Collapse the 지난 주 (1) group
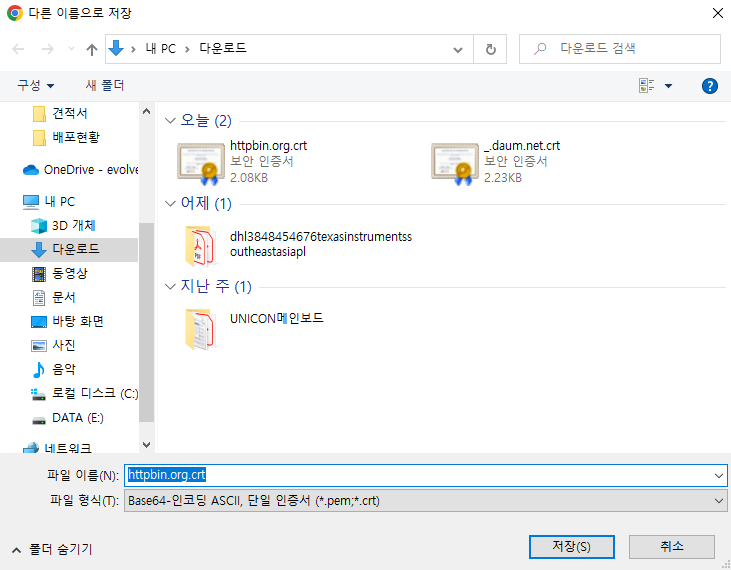This screenshot has height=570, width=731. click(x=170, y=287)
